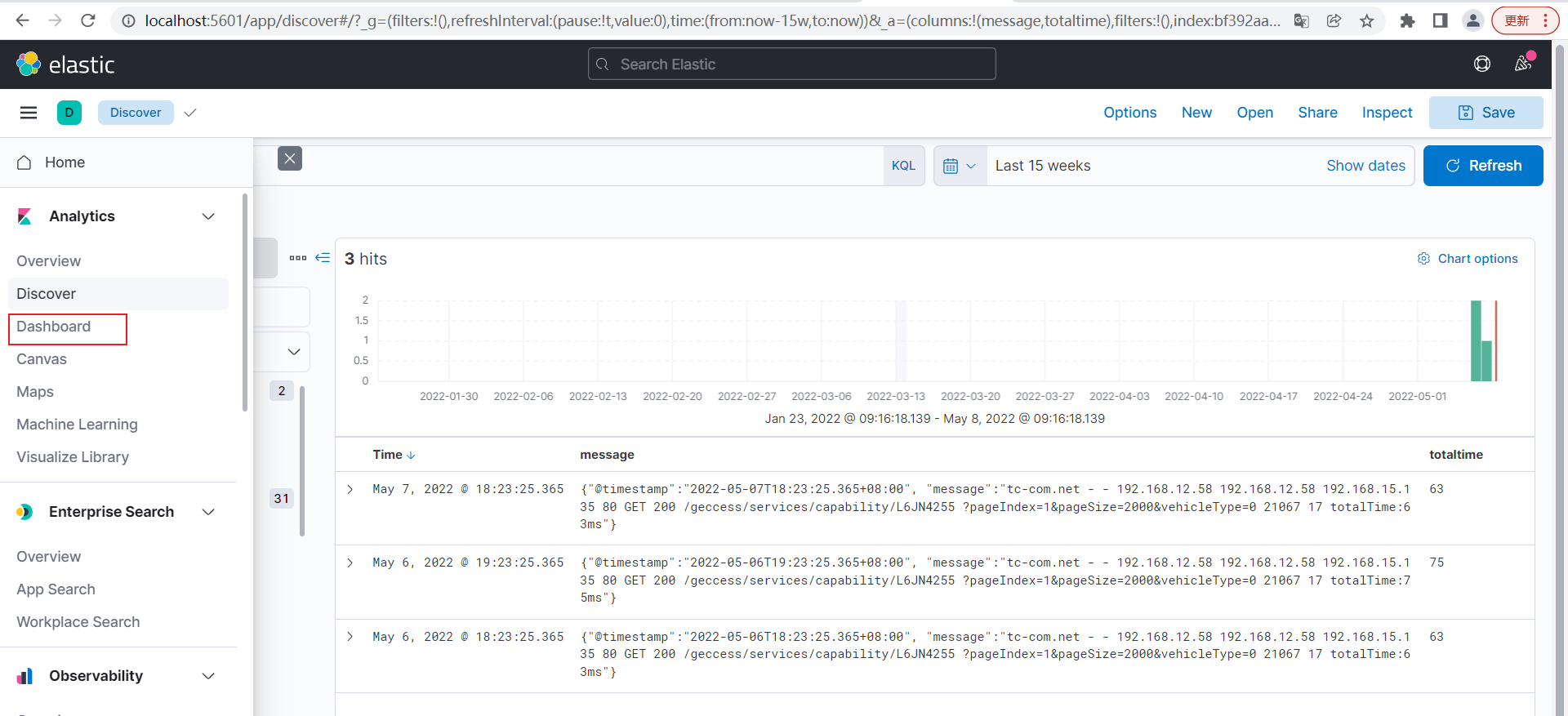Reload the page in browser
Screen dimensions: 1568x716
tap(88, 20)
